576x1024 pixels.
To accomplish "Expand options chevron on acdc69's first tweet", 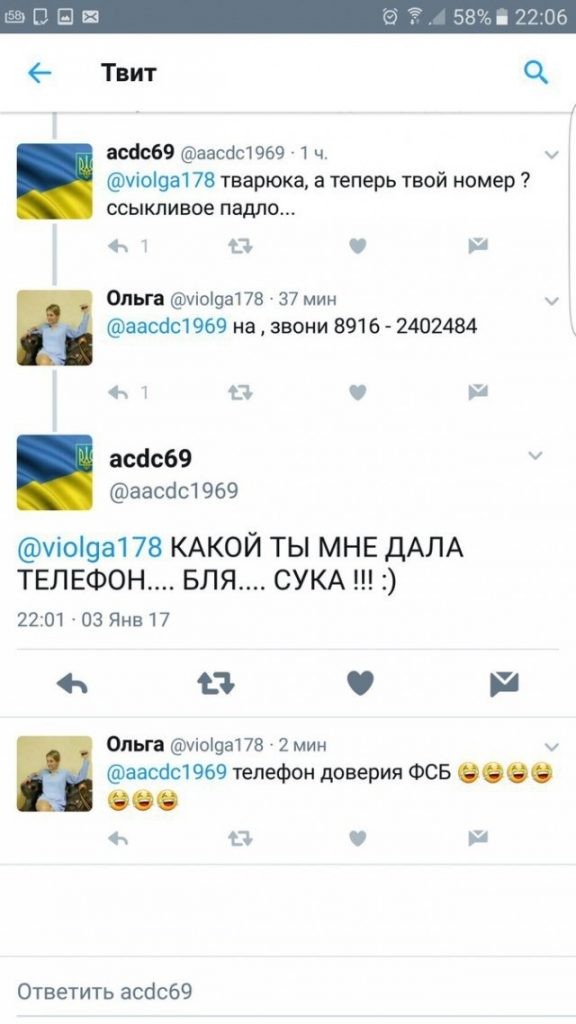I will [x=552, y=155].
